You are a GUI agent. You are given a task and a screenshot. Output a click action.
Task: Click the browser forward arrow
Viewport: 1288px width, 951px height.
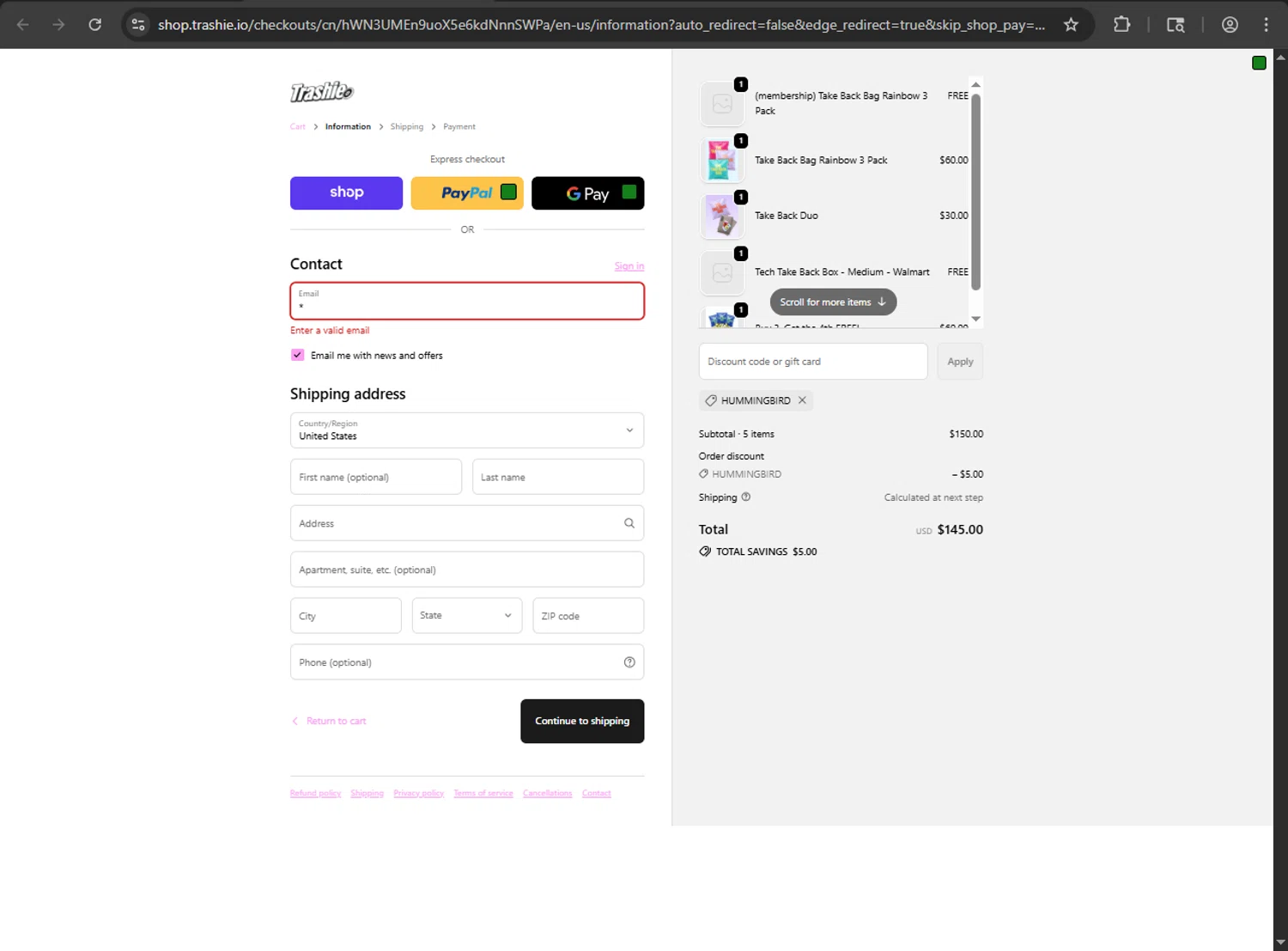[58, 25]
